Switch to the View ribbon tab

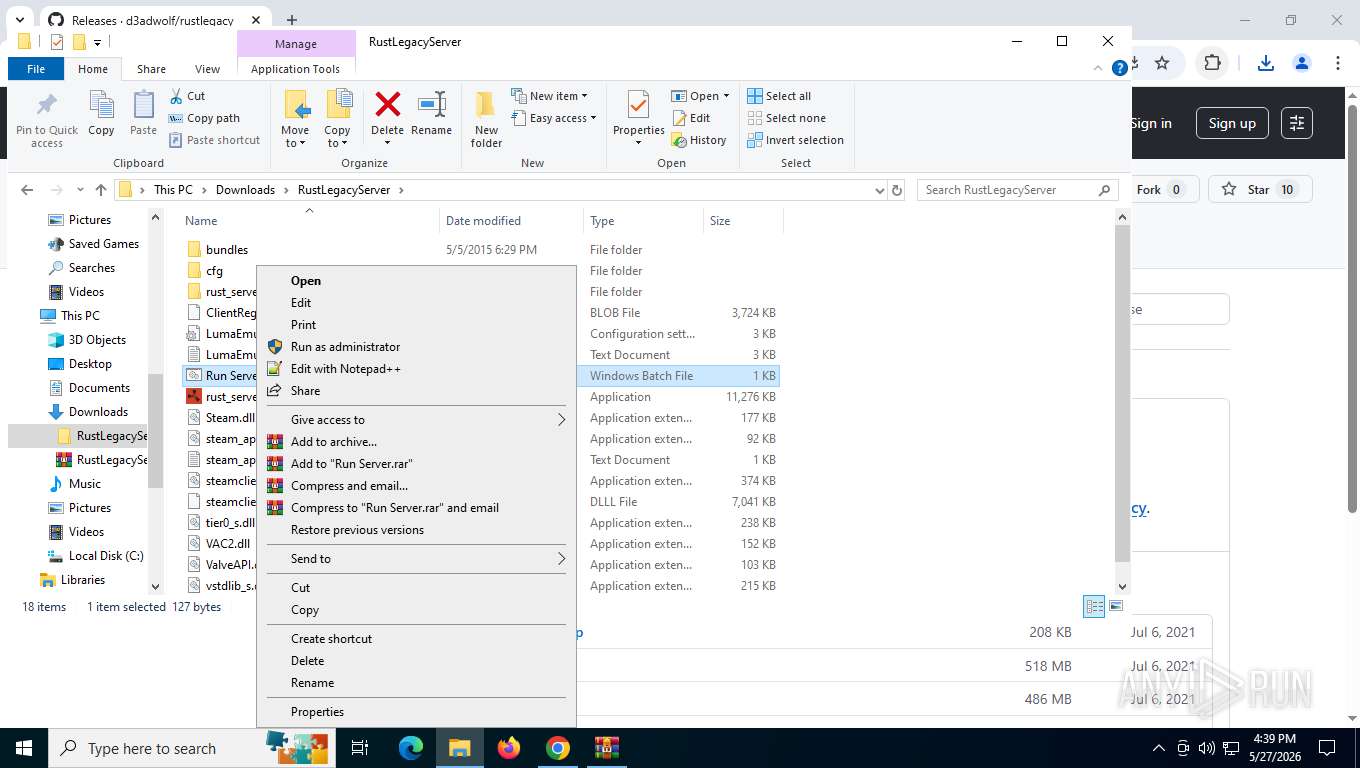coord(207,69)
